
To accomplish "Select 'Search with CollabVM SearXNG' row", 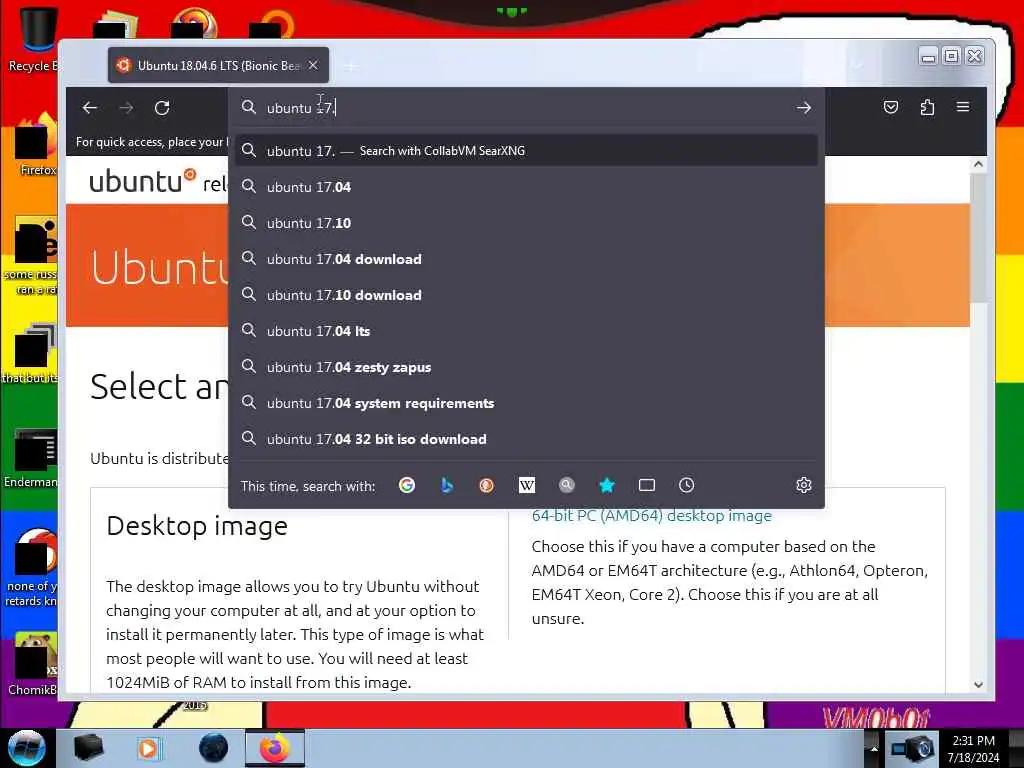I will pyautogui.click(x=526, y=151).
